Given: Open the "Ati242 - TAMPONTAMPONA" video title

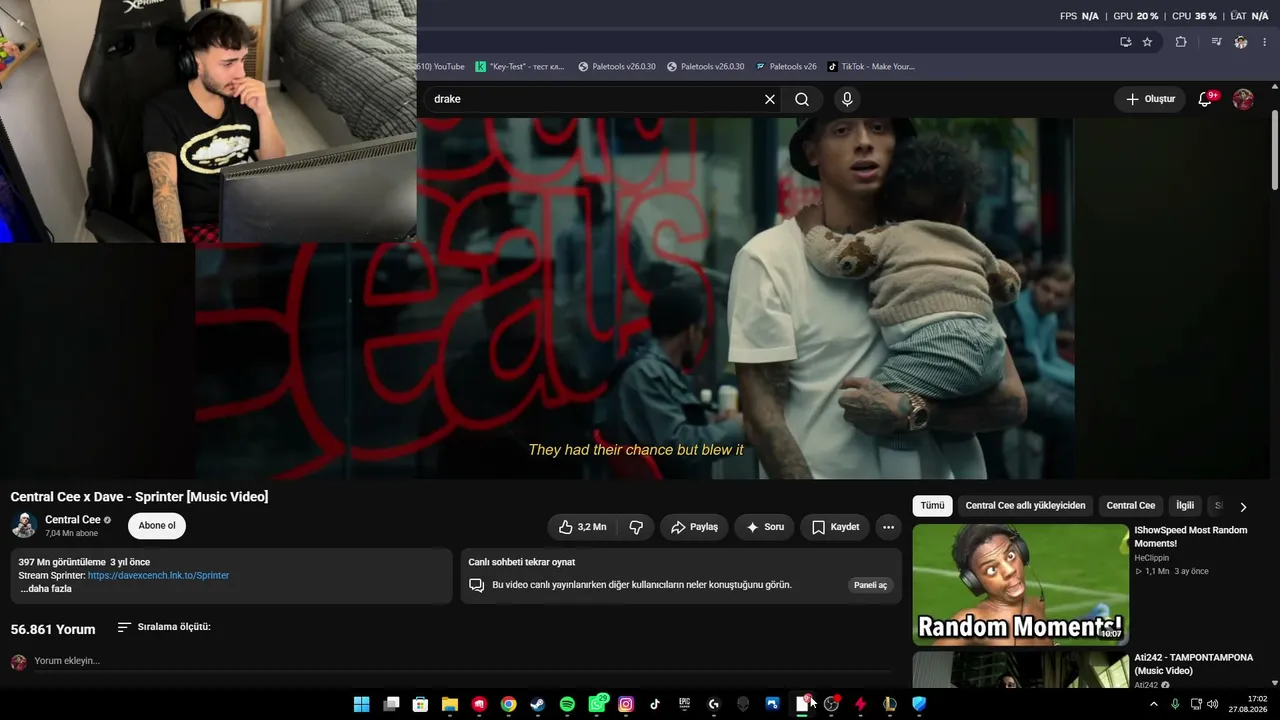Looking at the screenshot, I should [1194, 664].
